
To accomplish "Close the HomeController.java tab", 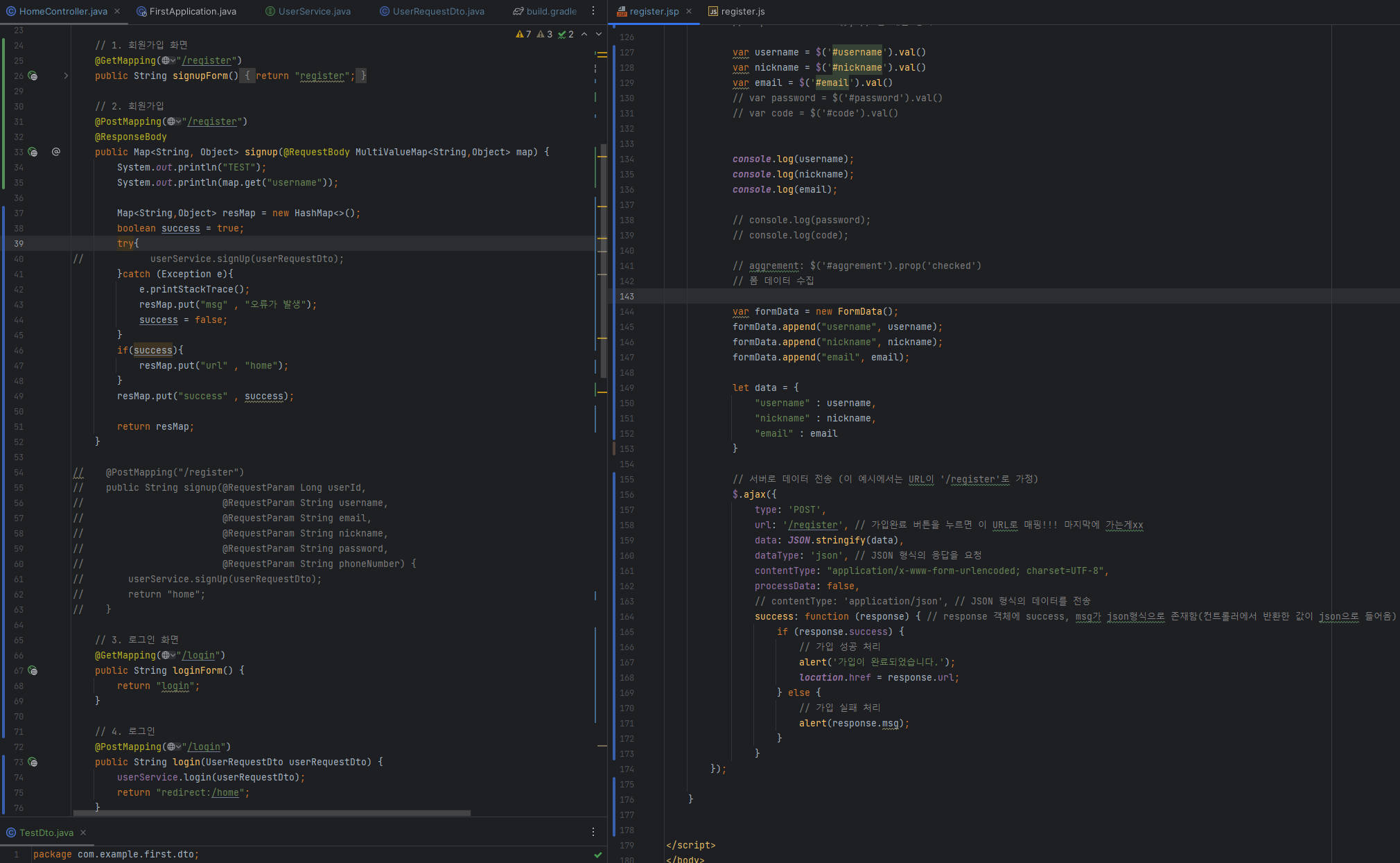I will (x=117, y=11).
